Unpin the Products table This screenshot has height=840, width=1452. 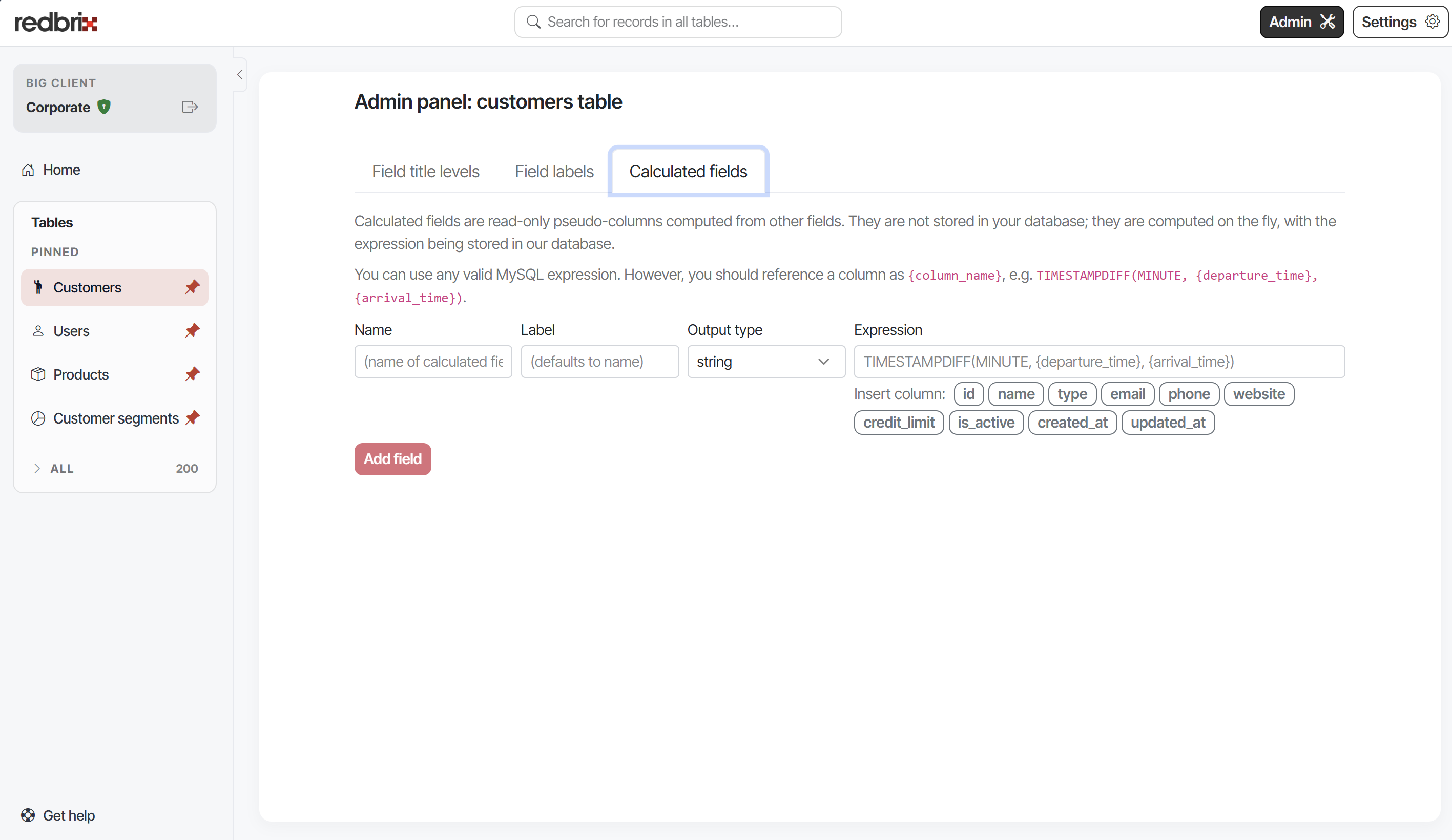[193, 374]
